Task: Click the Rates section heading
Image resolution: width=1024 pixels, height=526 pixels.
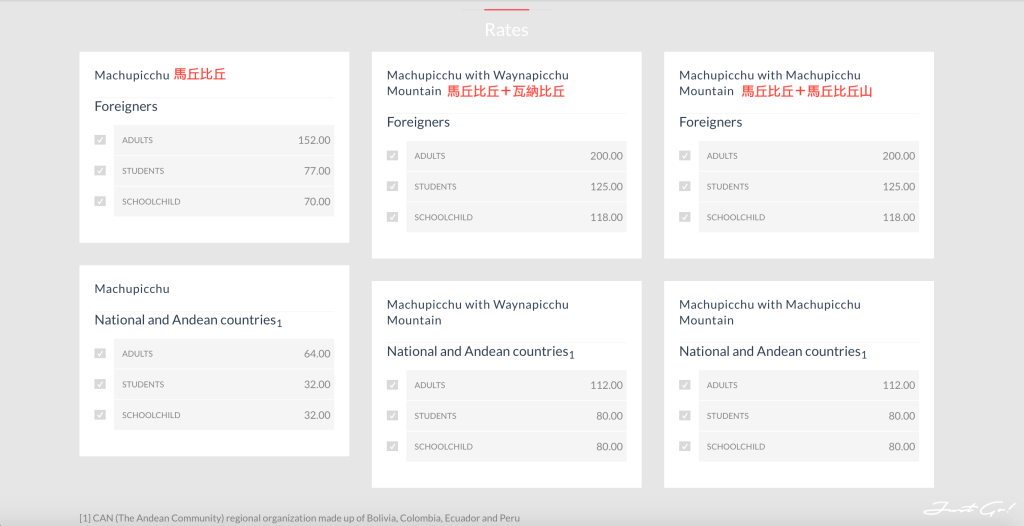Action: click(506, 30)
